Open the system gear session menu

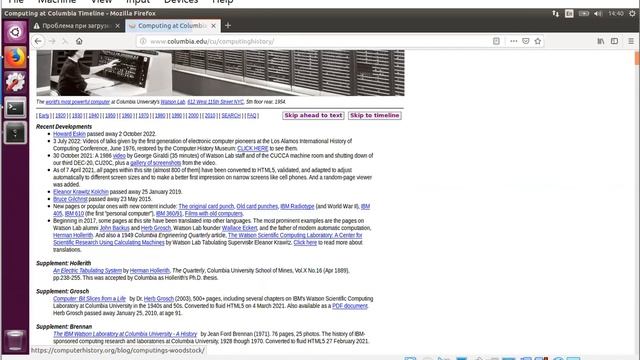point(632,13)
